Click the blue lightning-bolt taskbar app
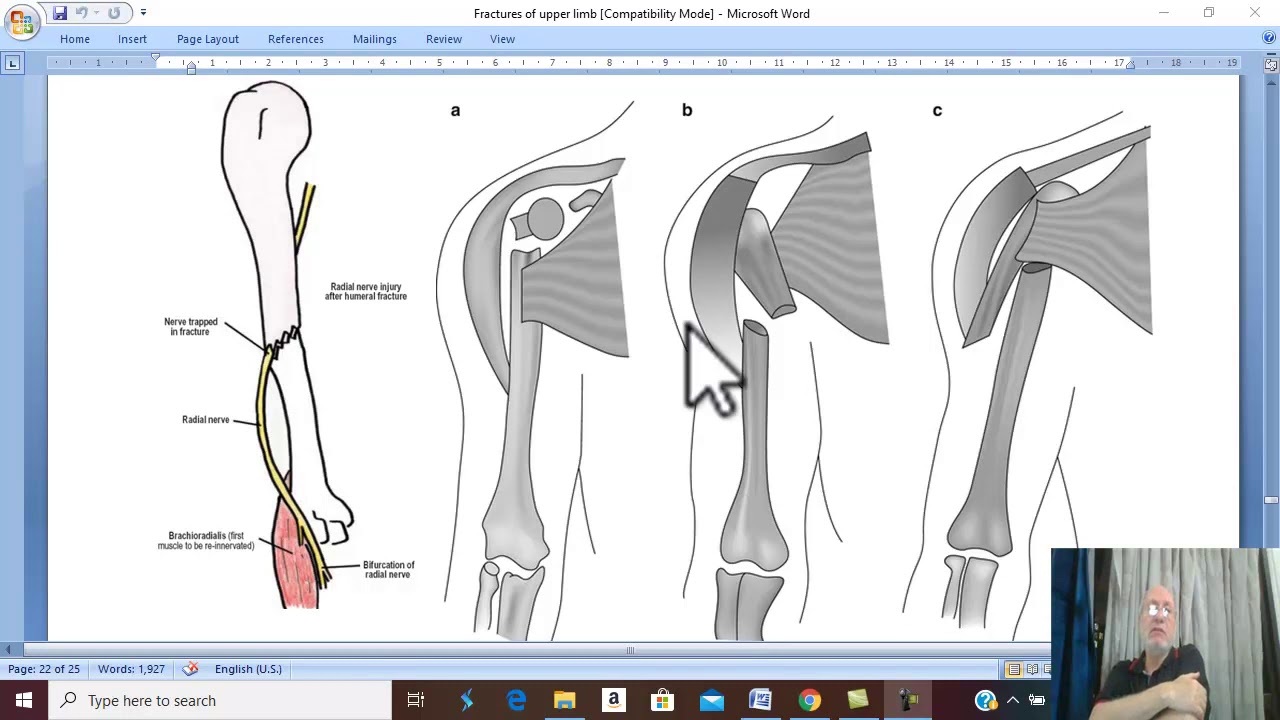 [467, 700]
